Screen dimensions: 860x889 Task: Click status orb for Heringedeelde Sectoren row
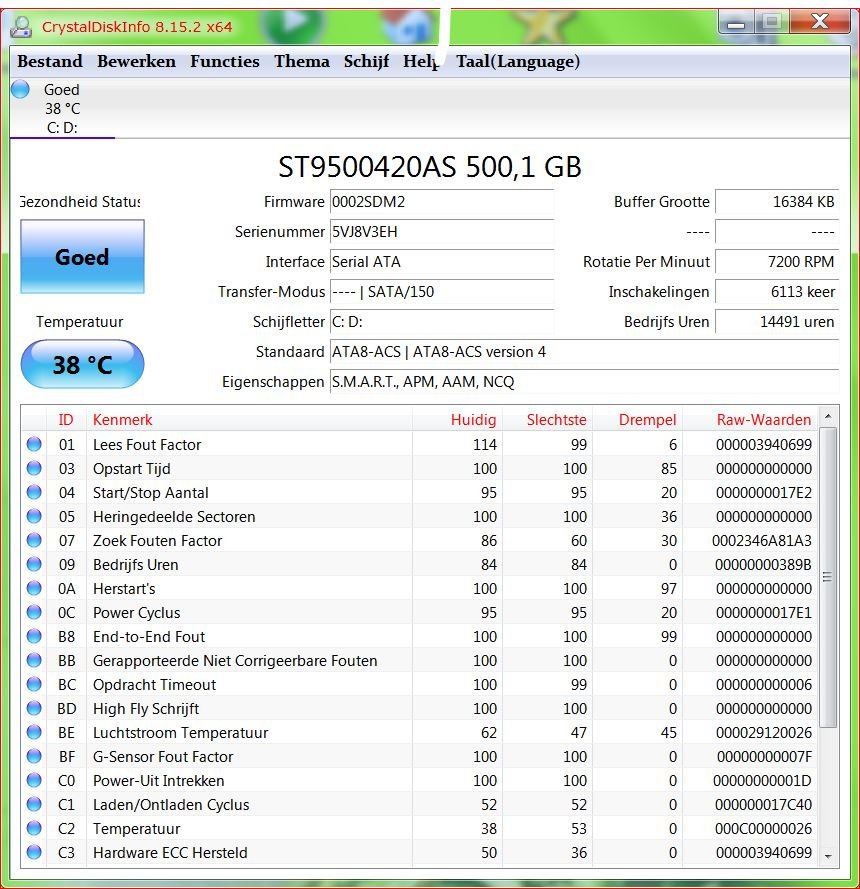coord(34,517)
